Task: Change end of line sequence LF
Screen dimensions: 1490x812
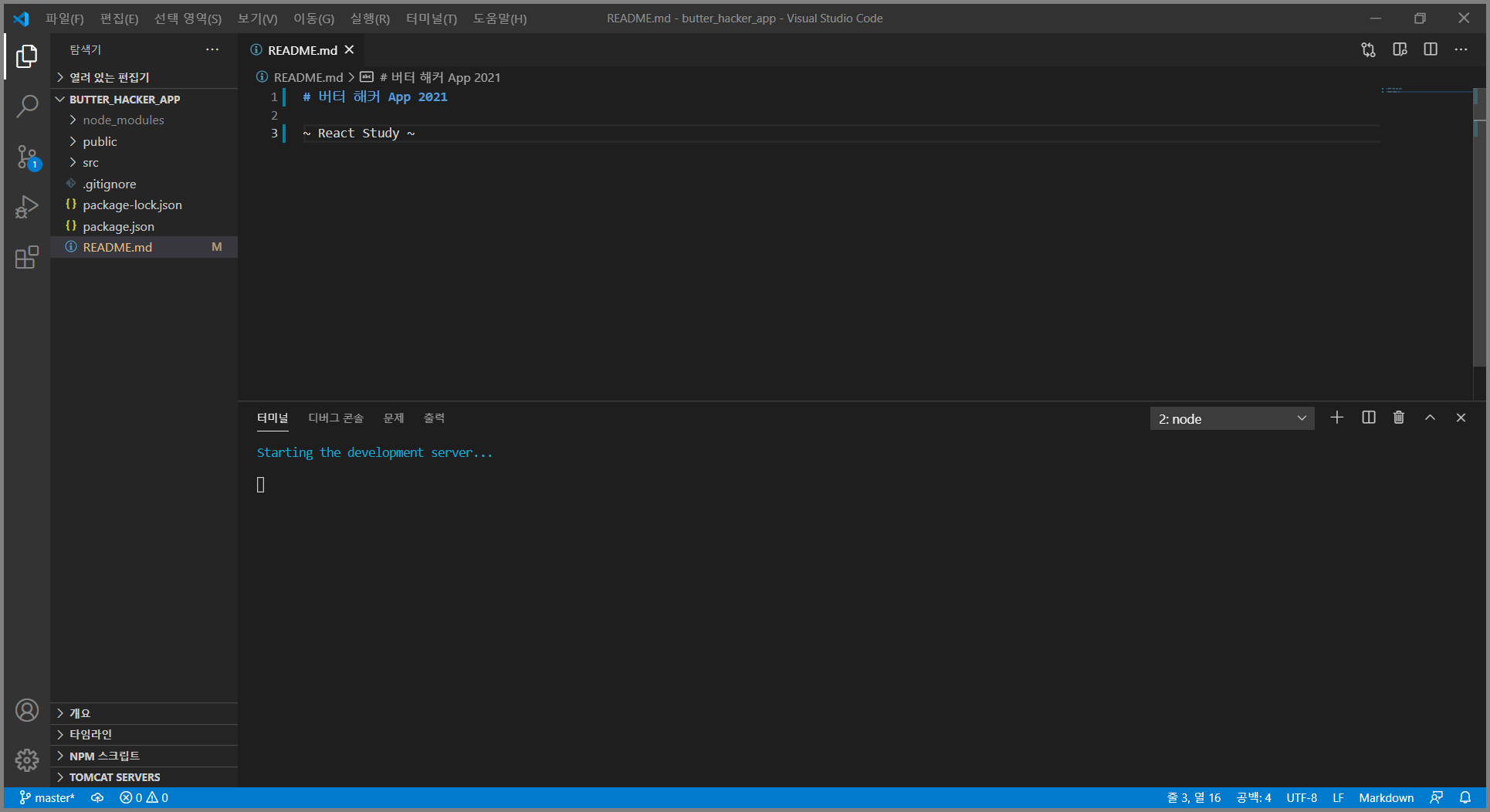Action: [1338, 797]
